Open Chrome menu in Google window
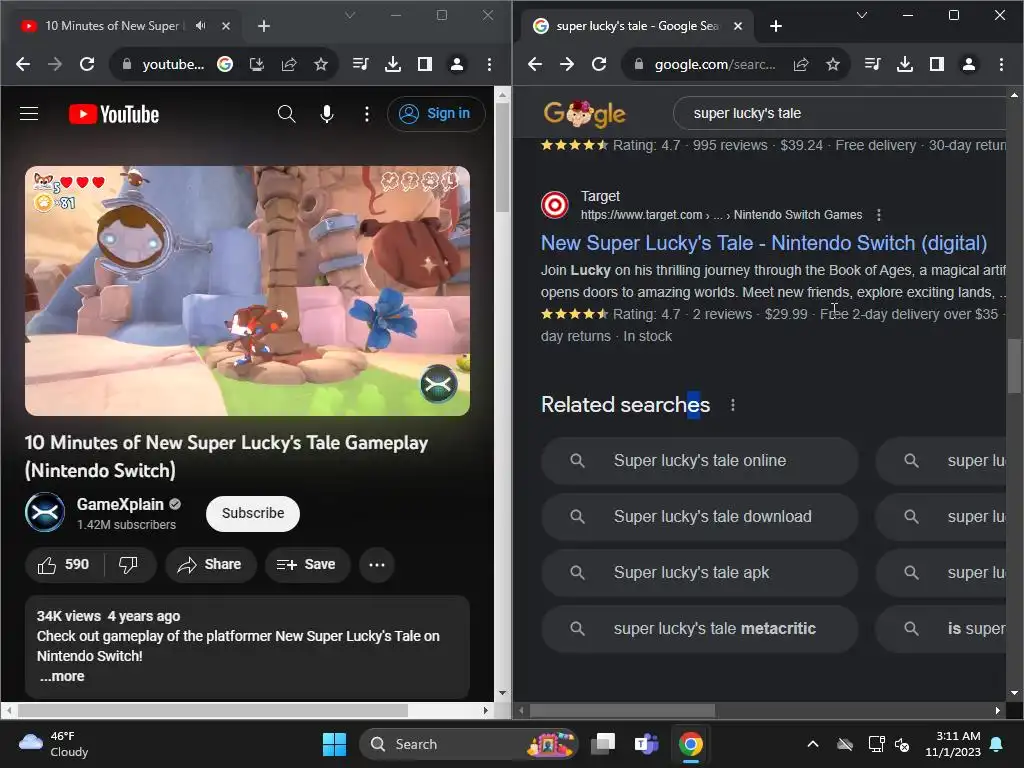Screen dimensions: 1024x768 (x=1001, y=64)
